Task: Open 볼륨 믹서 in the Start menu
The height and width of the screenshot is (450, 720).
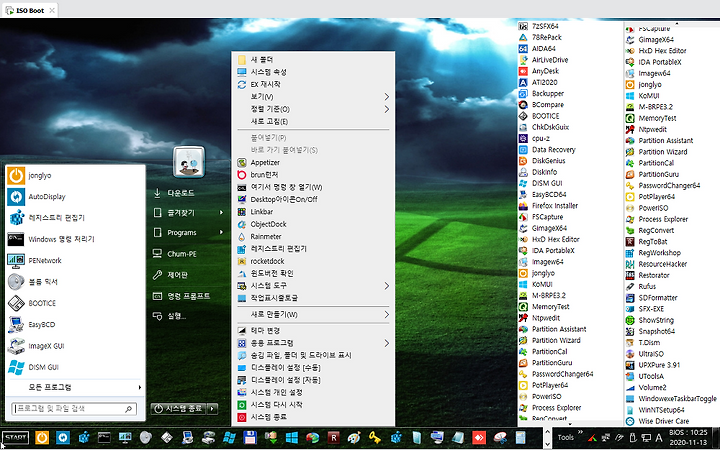Action: [75, 281]
